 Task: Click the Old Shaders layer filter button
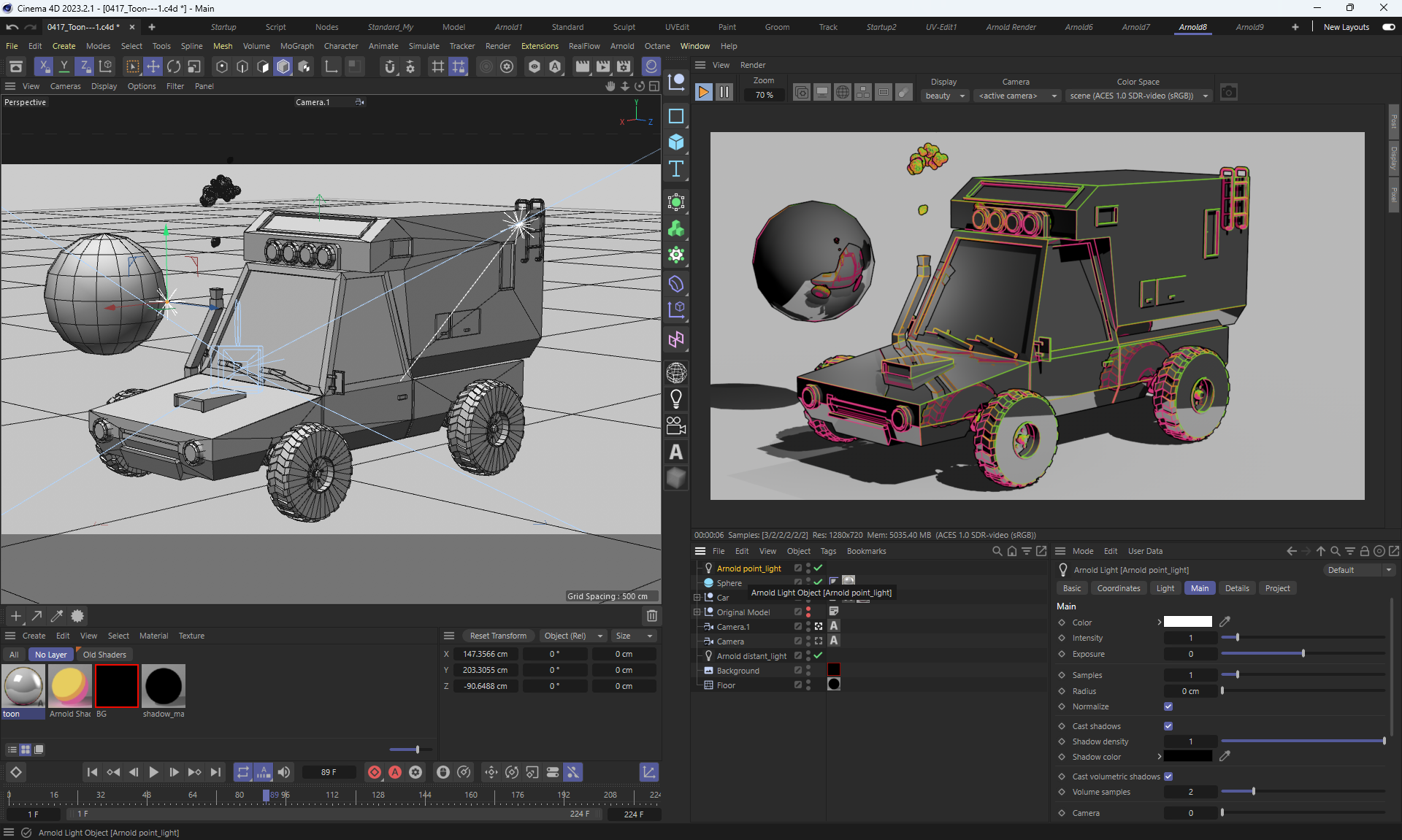104,655
